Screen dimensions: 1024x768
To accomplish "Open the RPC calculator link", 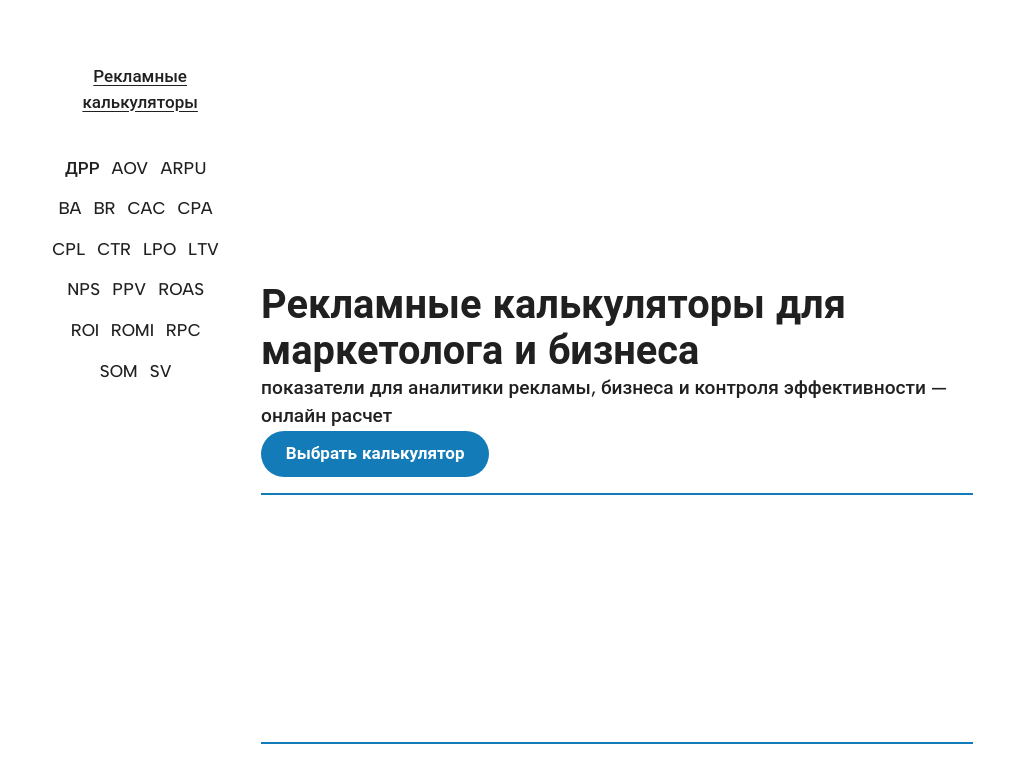I will tap(183, 330).
